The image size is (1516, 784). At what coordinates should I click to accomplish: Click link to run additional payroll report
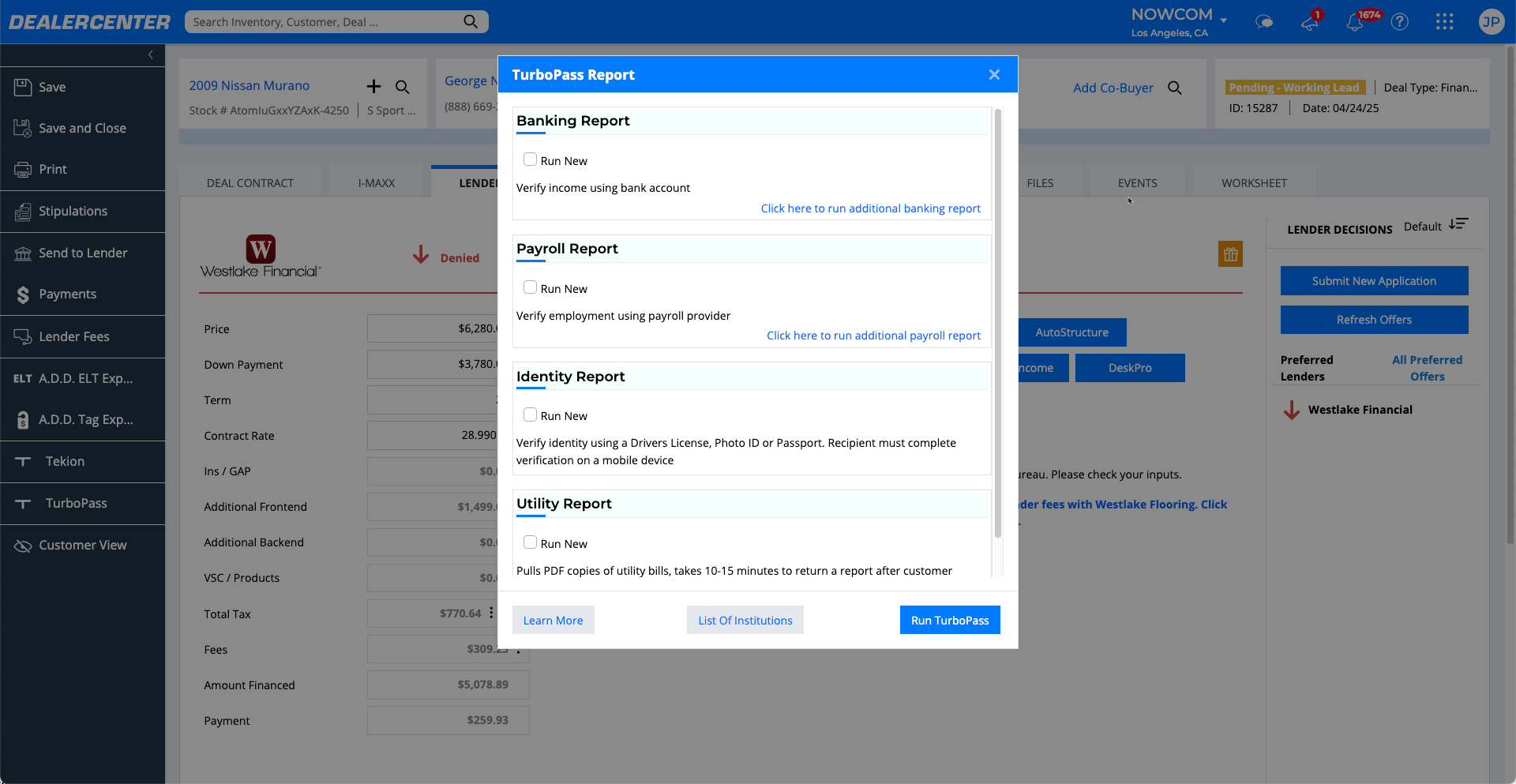[873, 336]
